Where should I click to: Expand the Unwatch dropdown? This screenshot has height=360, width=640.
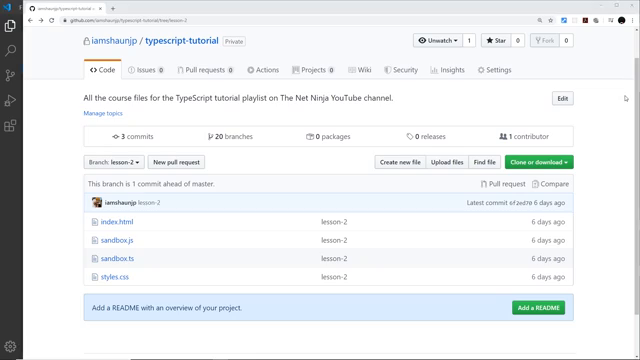point(438,40)
